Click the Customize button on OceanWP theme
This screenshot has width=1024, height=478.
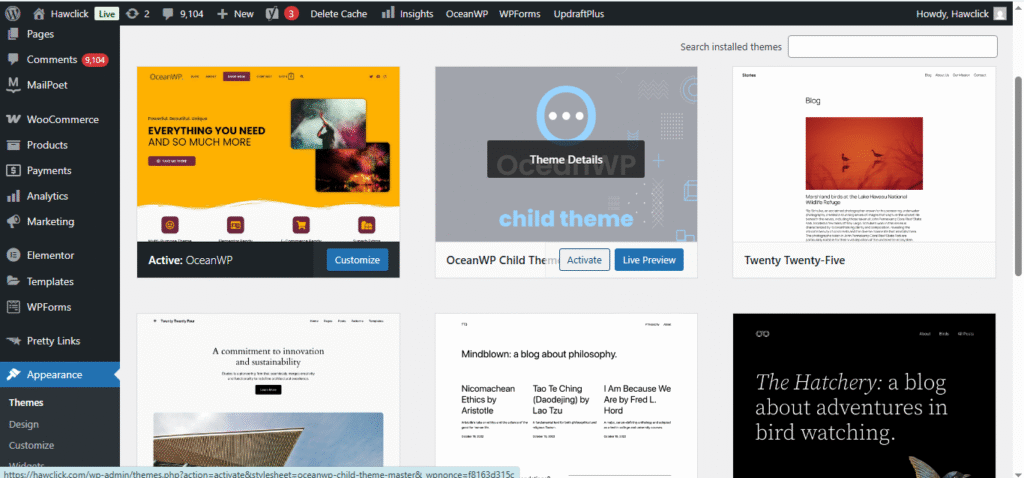pos(357,260)
